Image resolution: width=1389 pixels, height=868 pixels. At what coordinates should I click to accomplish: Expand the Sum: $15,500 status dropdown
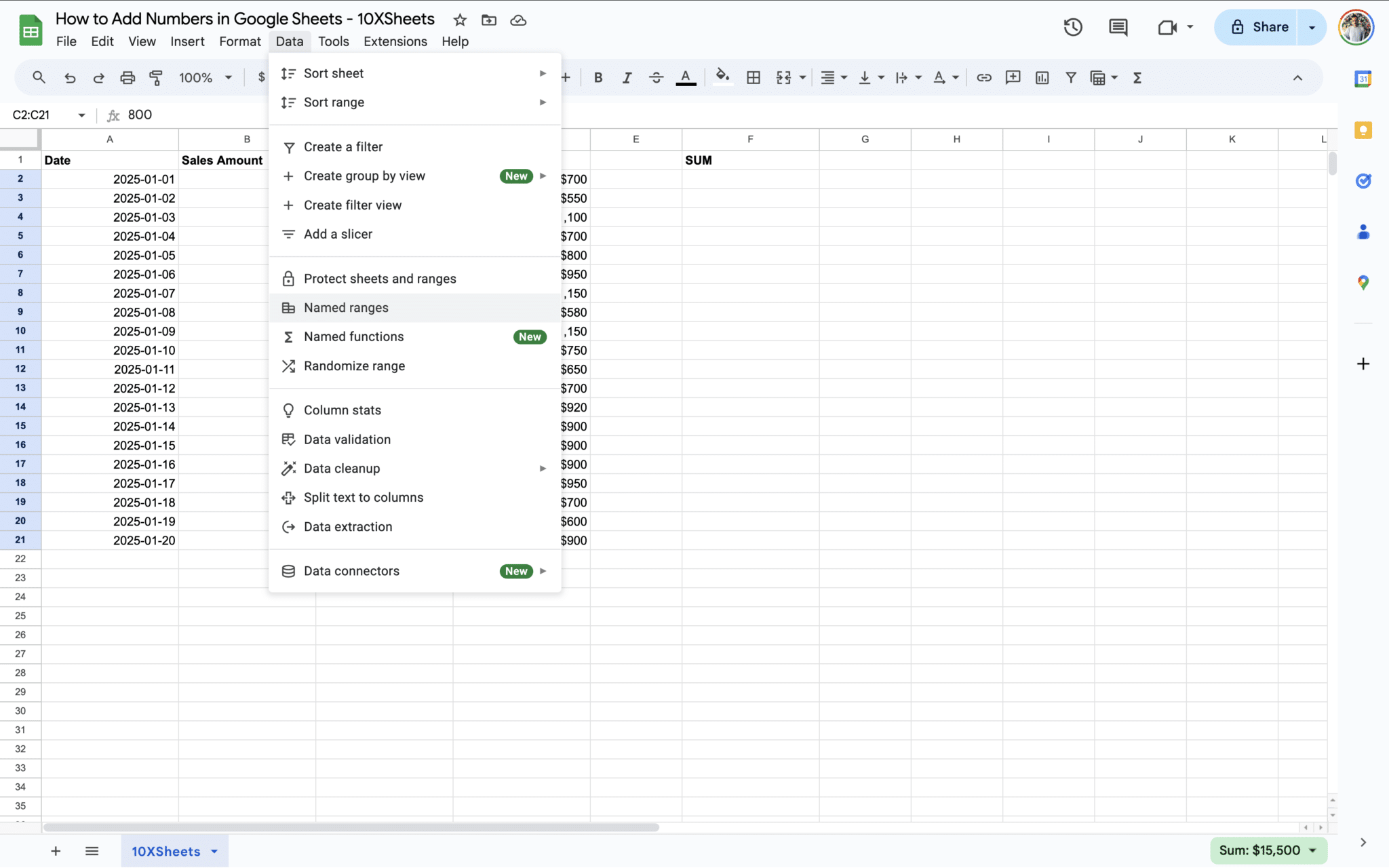point(1312,850)
